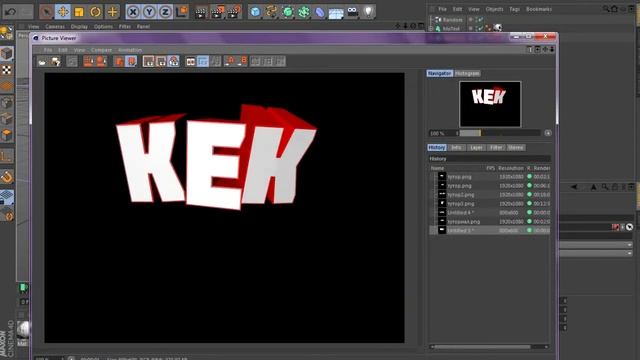Toggle the highlighted blue compare icon

coord(203,61)
